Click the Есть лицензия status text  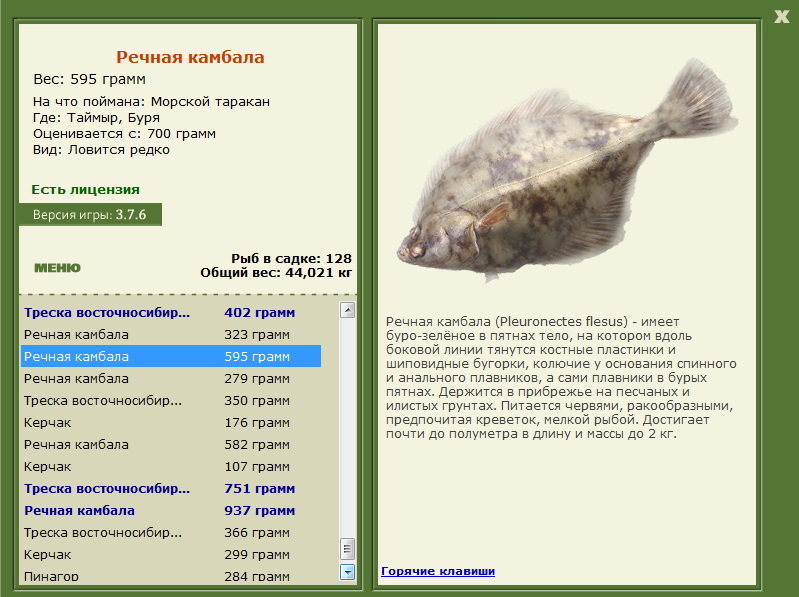pos(86,189)
